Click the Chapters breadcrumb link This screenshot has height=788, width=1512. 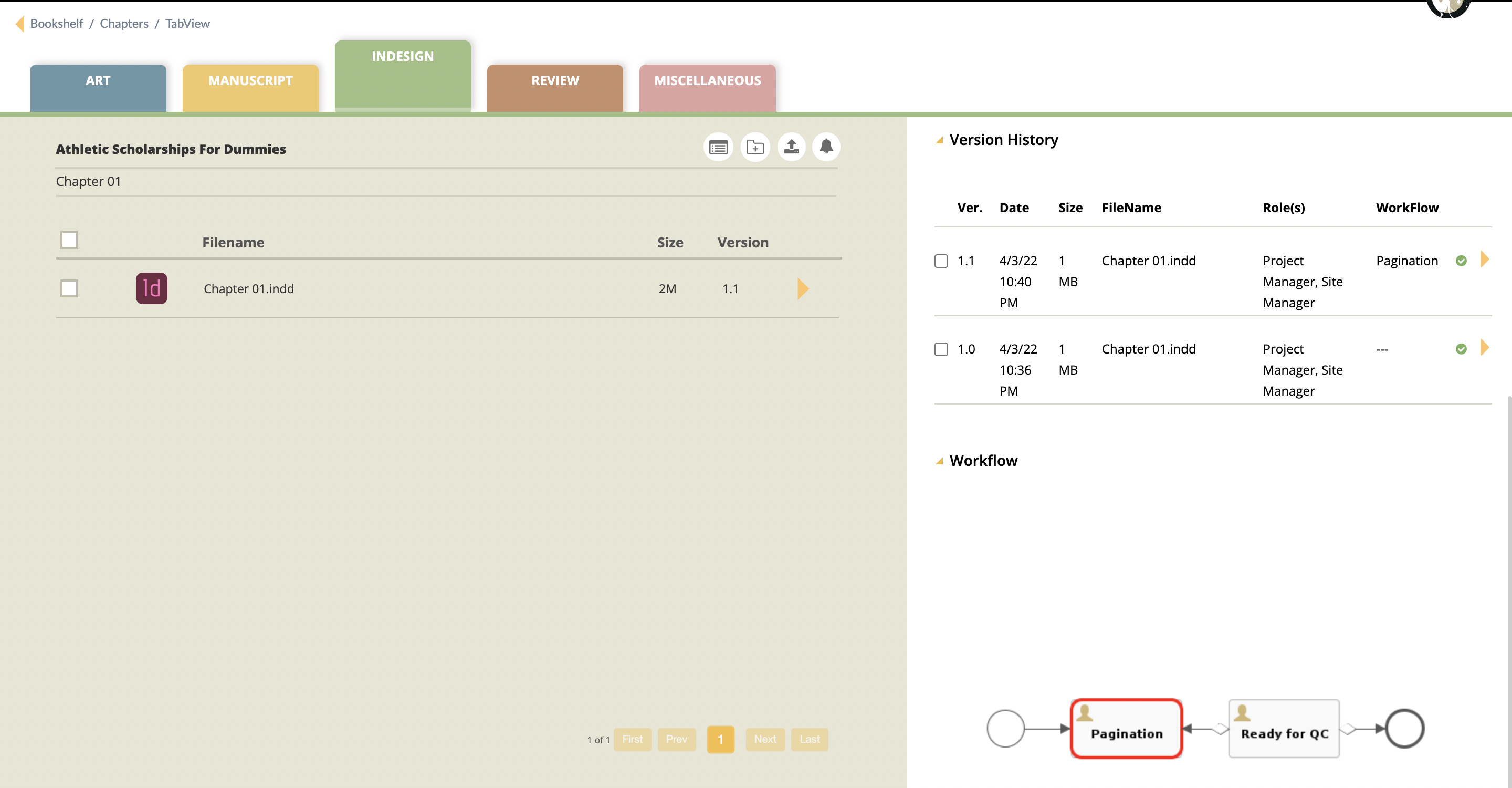pyautogui.click(x=124, y=24)
